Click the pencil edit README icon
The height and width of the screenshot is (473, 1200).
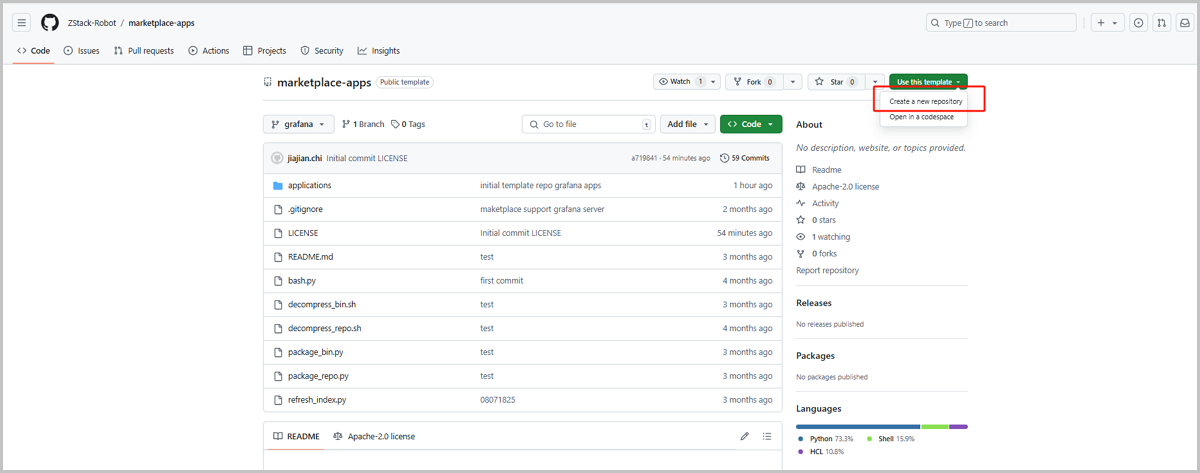(744, 437)
